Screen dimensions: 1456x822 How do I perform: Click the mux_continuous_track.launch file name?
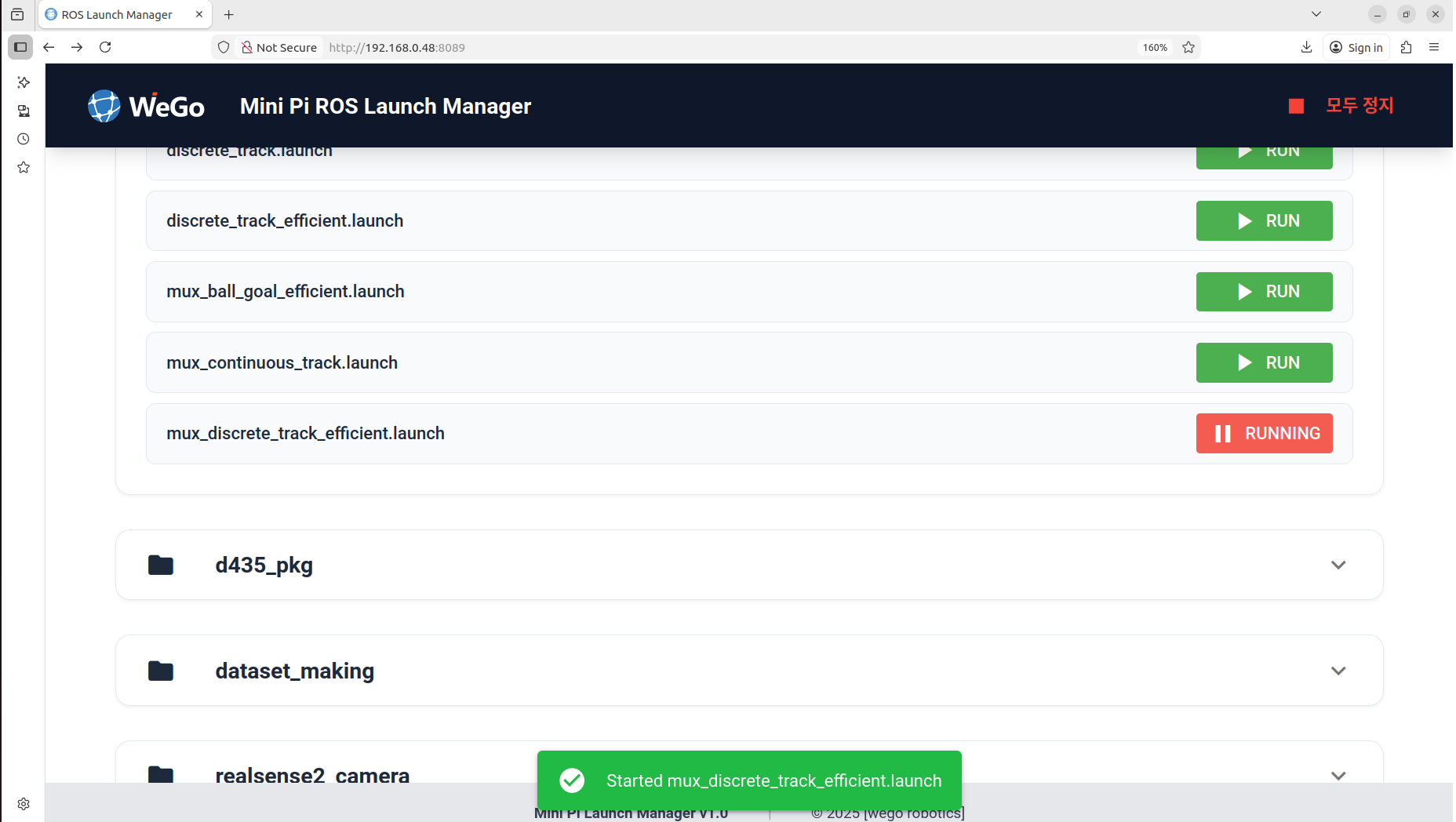point(282,362)
